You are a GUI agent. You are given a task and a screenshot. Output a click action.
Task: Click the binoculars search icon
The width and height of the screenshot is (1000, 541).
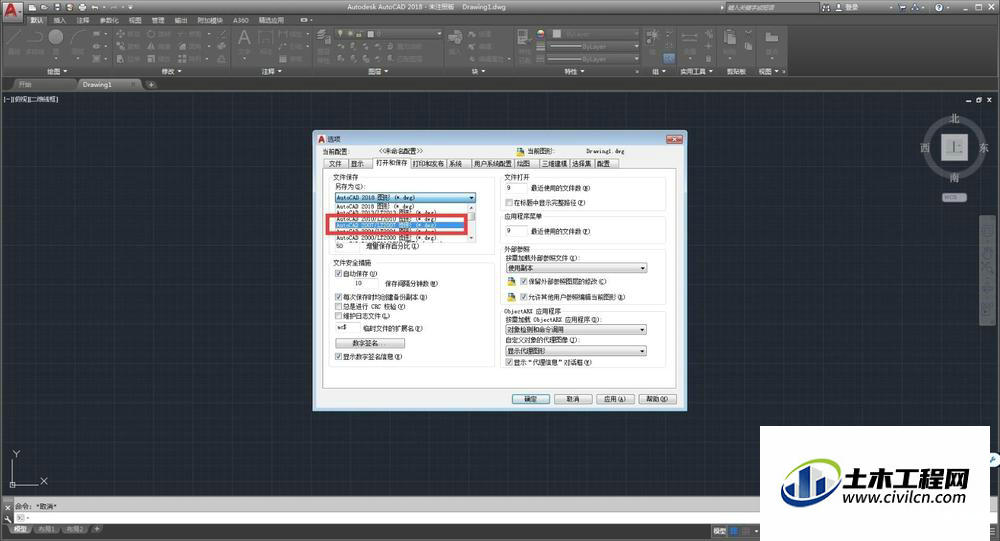(x=826, y=8)
